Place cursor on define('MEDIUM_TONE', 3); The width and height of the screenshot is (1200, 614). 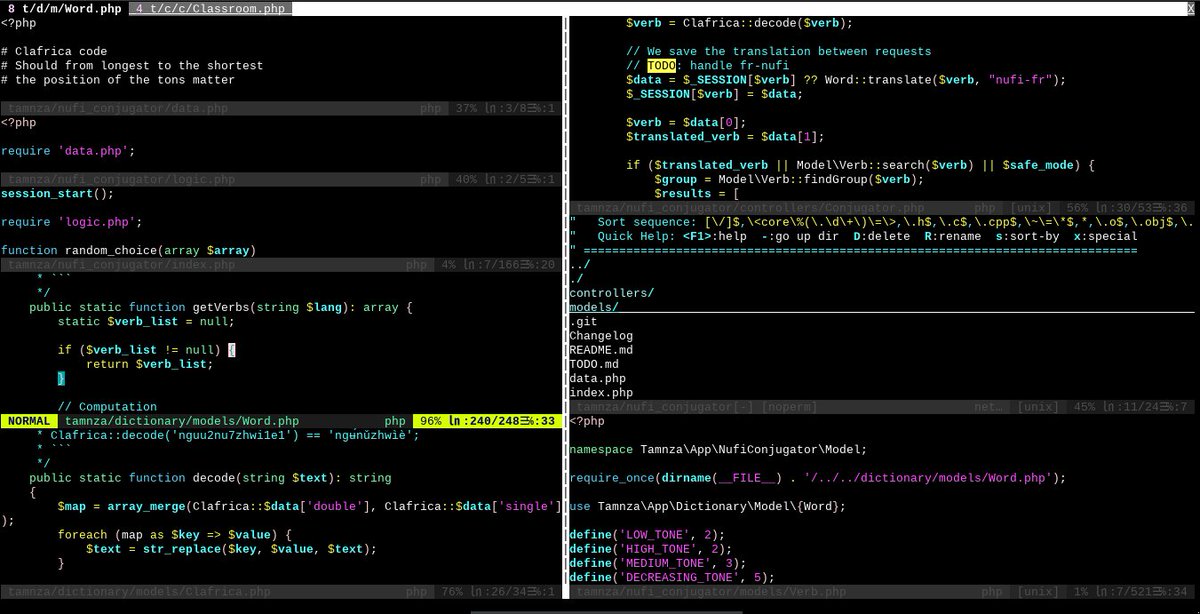[658, 563]
